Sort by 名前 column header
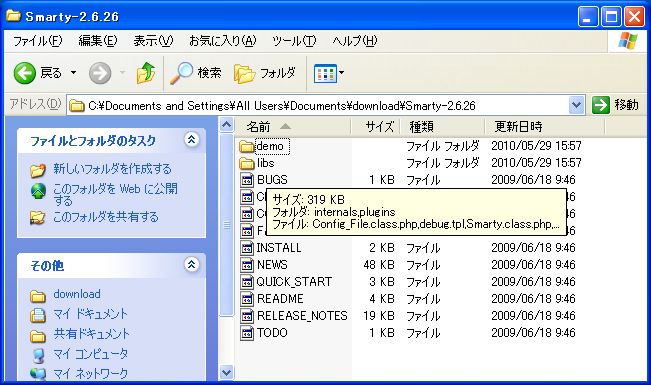 [293, 126]
